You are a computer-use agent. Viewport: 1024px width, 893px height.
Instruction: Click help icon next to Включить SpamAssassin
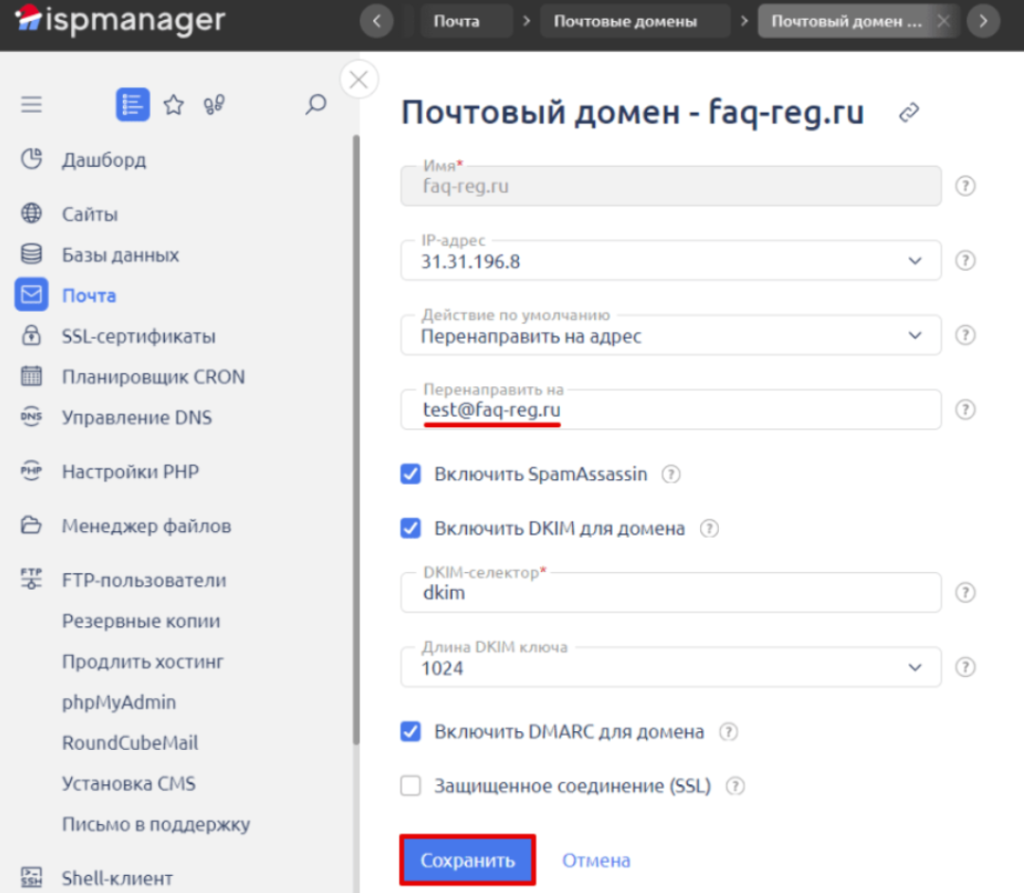[x=671, y=474]
